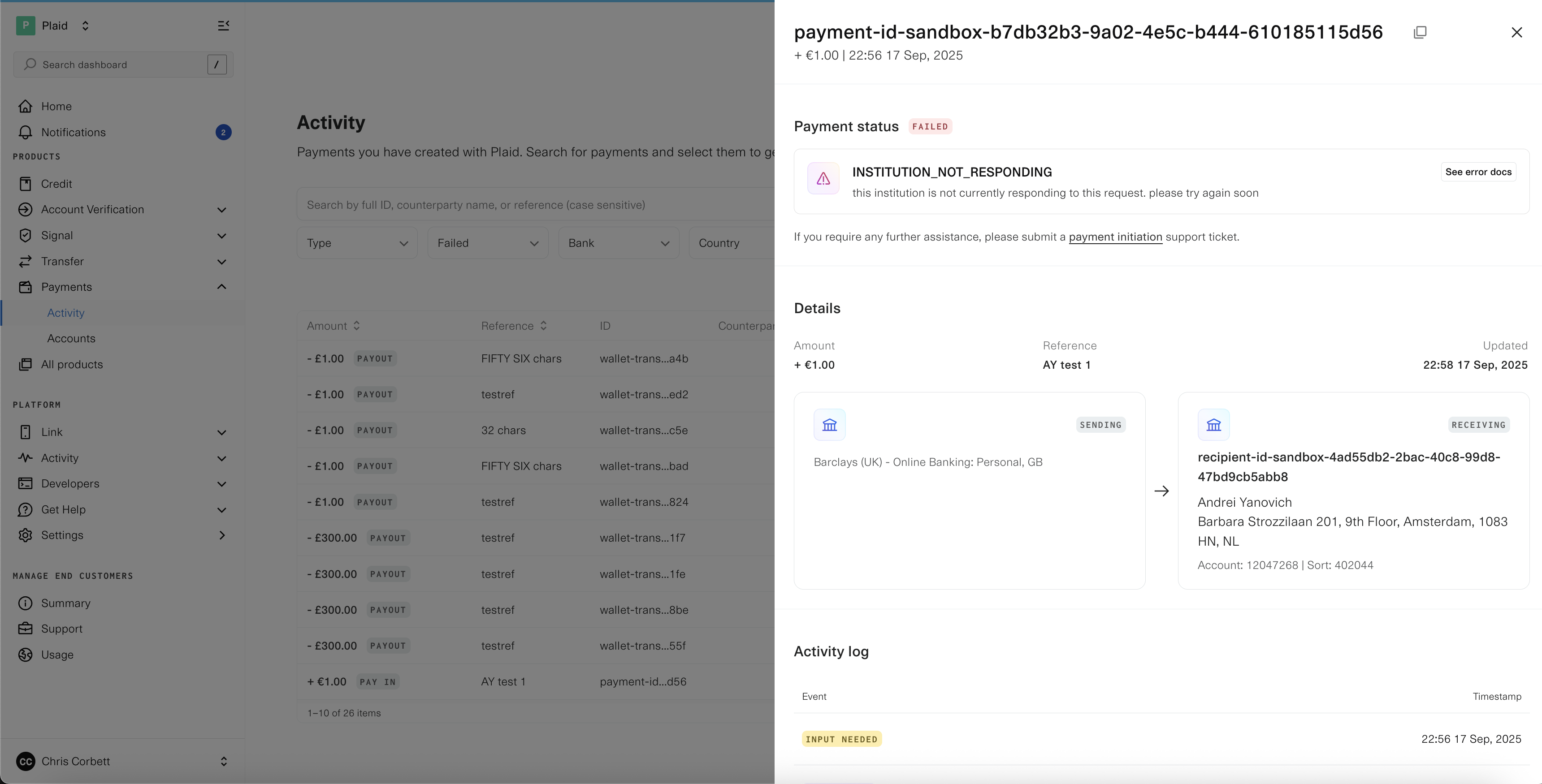Image resolution: width=1542 pixels, height=784 pixels.
Task: Open the Notifications sidebar icon
Action: pos(26,132)
